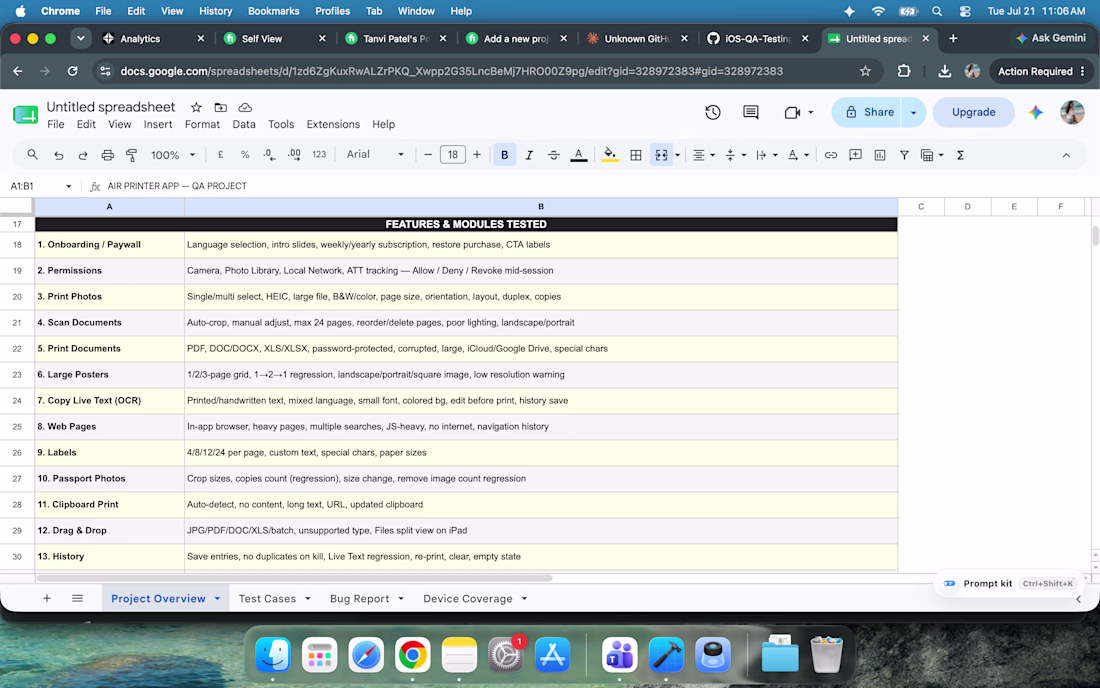Redo the last action
The height and width of the screenshot is (688, 1100).
(x=83, y=155)
